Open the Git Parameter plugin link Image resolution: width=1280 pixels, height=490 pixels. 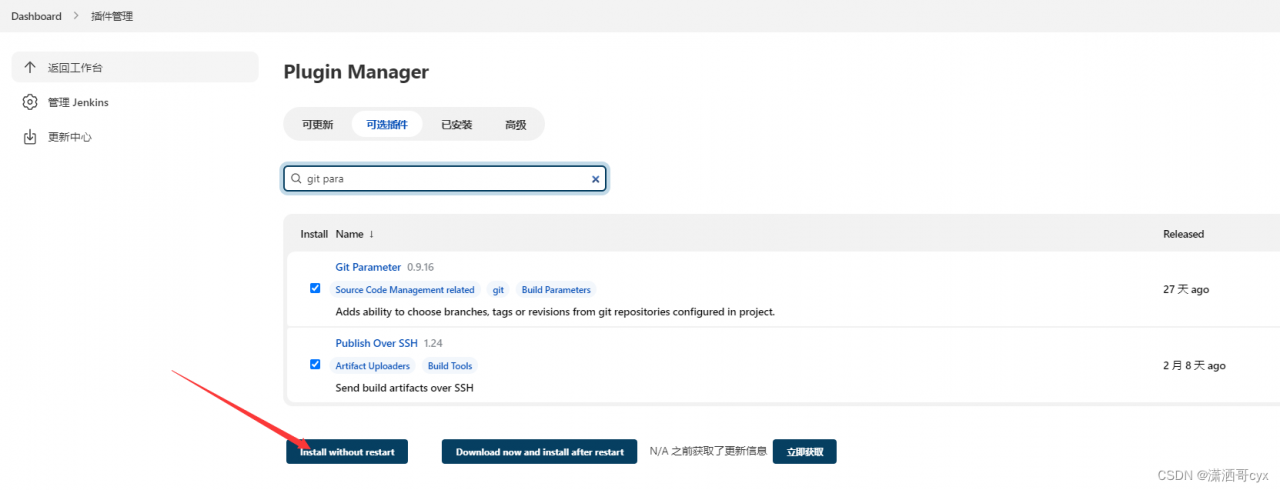(368, 267)
